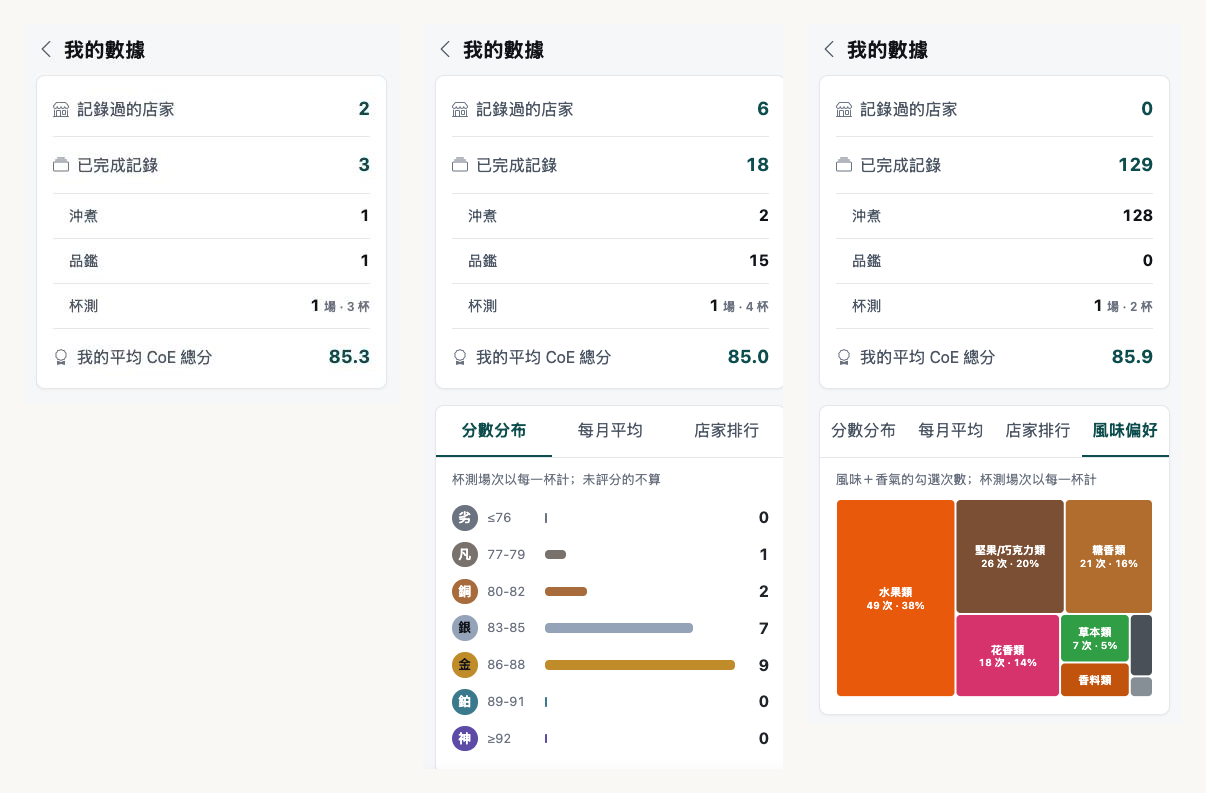The height and width of the screenshot is (793, 1206).
Task: Click the medal icon beside score 85.0
Action: click(x=460, y=357)
